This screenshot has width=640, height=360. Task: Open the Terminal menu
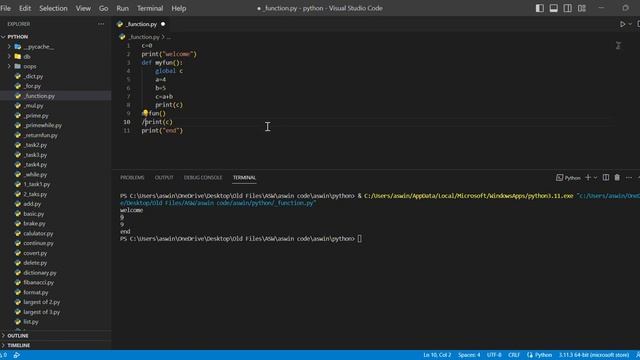click(x=150, y=8)
